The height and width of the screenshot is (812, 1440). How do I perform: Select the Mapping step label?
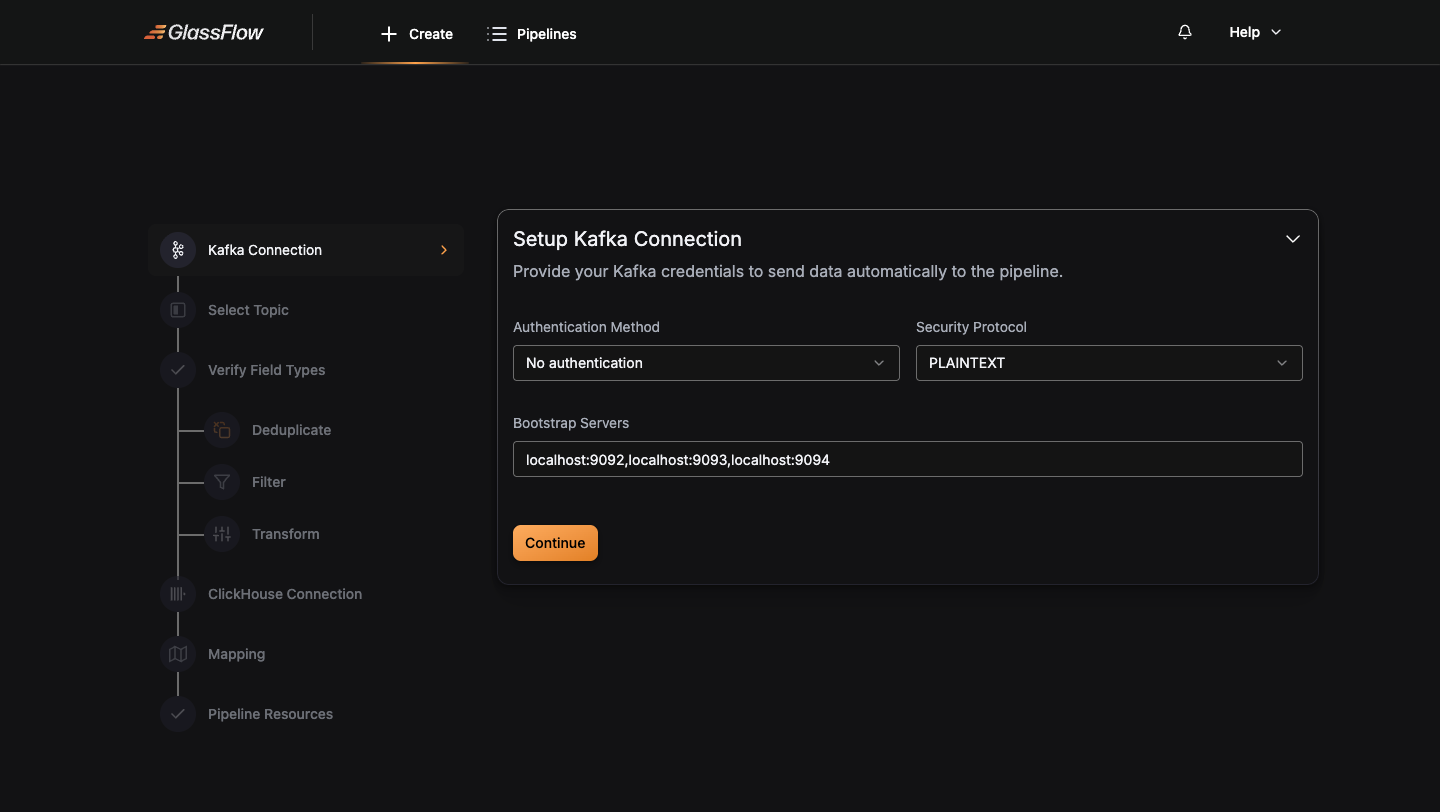point(237,654)
